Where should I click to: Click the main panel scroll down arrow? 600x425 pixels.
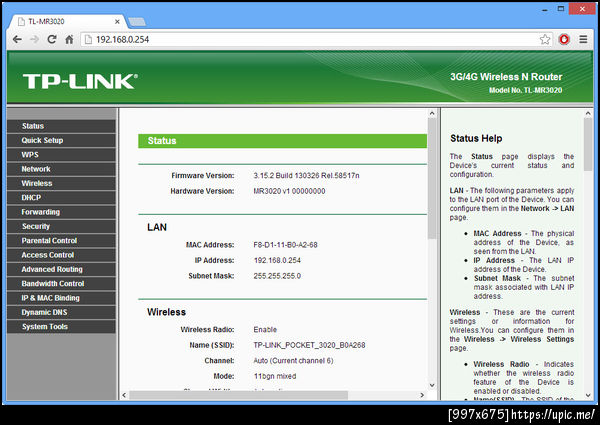[432, 385]
